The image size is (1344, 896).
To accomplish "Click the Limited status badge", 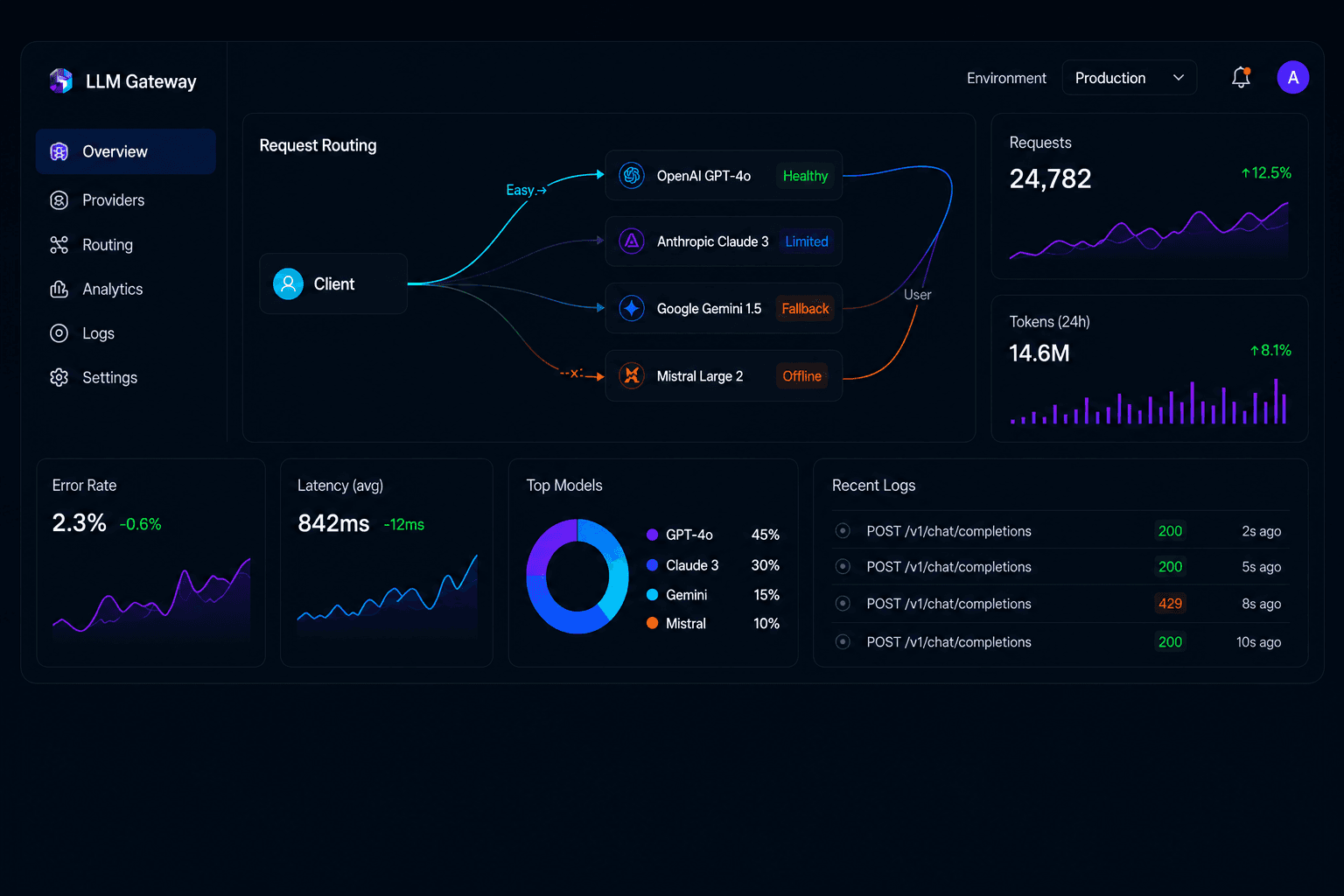I will point(806,241).
